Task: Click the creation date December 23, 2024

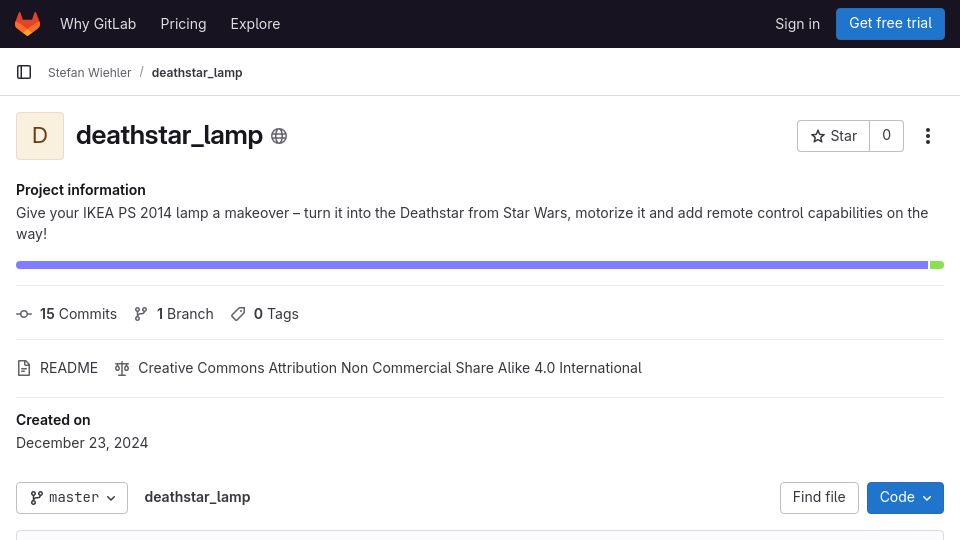Action: coord(82,443)
